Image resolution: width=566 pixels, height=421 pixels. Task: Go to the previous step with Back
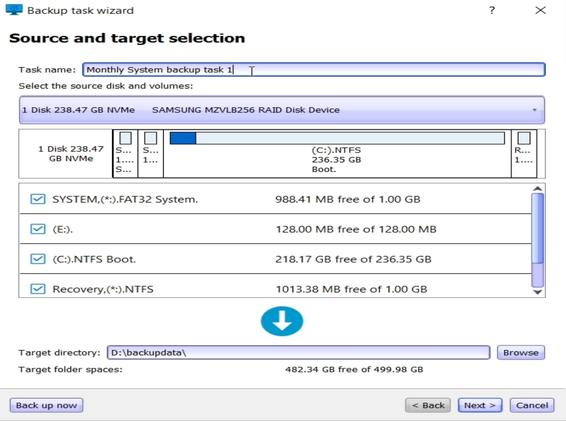(x=428, y=405)
